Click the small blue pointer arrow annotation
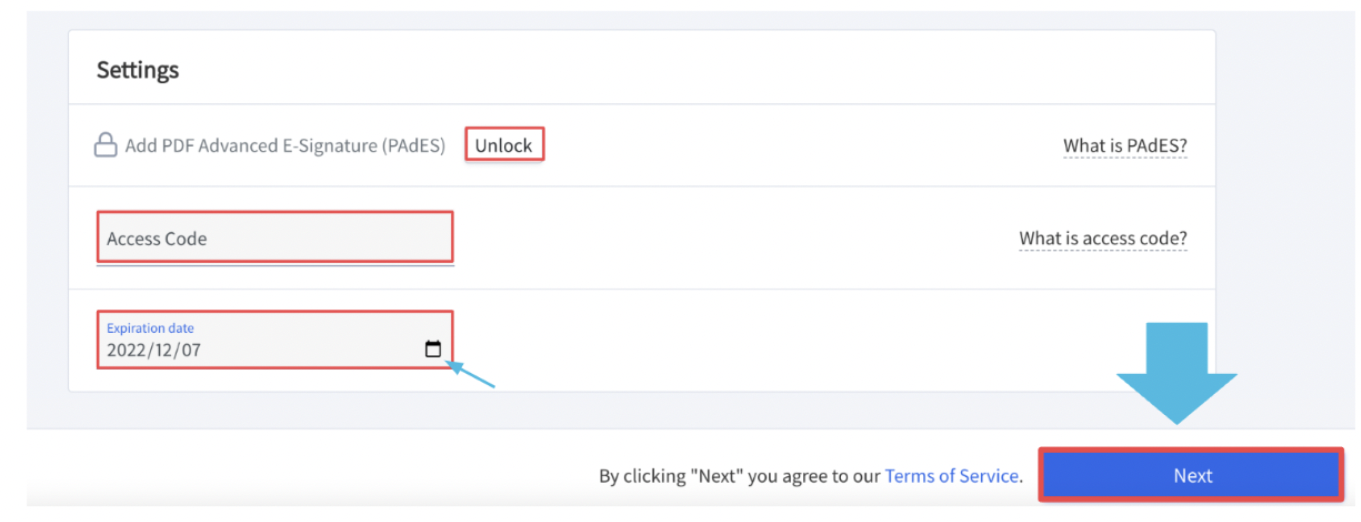This screenshot has width=1361, height=522. (x=470, y=374)
